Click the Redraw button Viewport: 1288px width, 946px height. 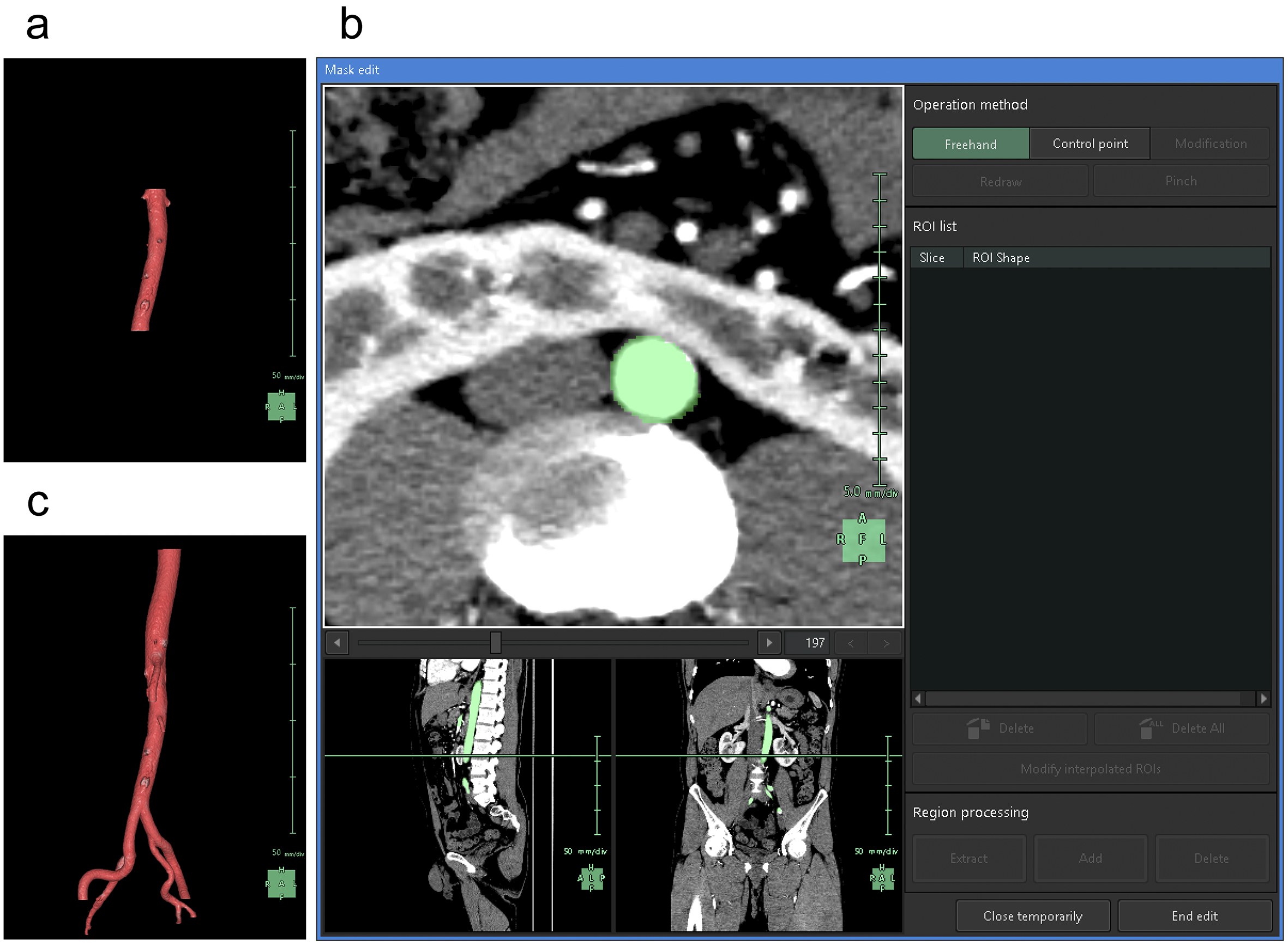1000,182
